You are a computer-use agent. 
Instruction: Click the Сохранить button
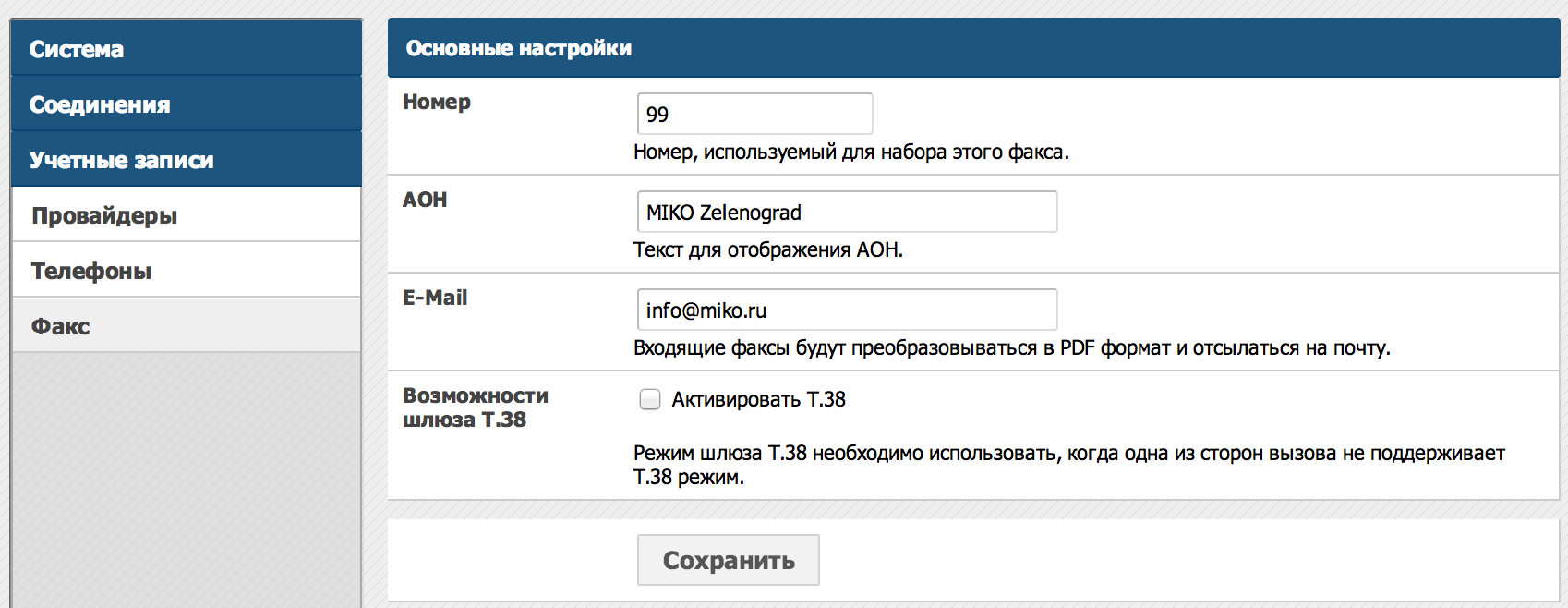[728, 560]
